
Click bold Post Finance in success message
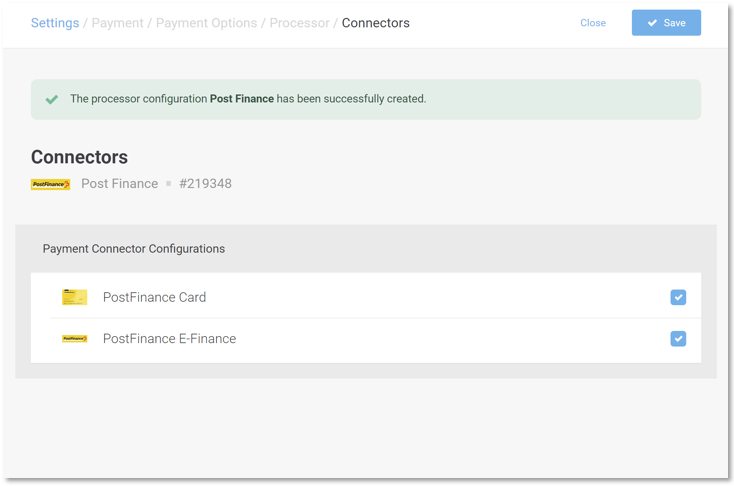point(241,99)
